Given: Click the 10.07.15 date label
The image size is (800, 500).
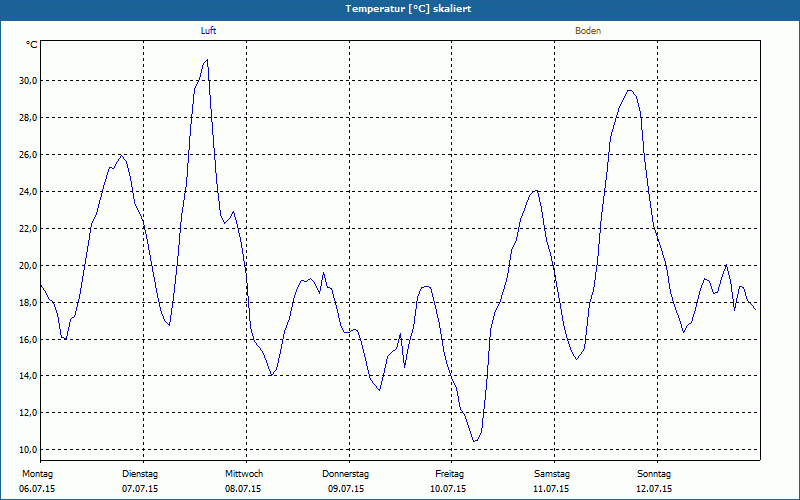Looking at the screenshot, I should (x=448, y=489).
